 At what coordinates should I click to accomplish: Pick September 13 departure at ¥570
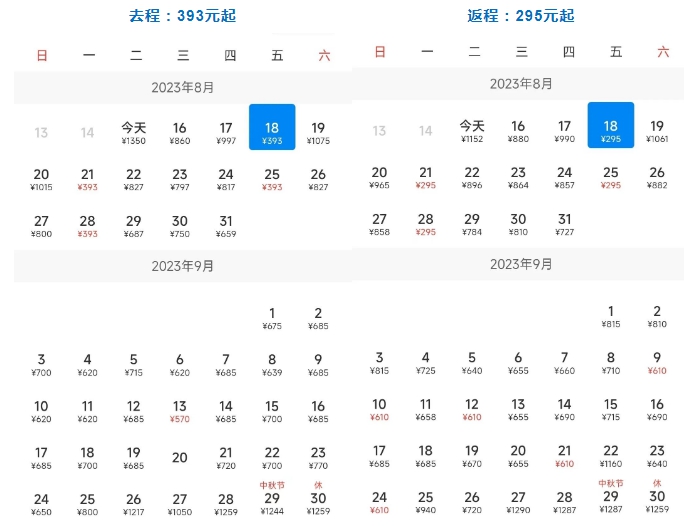[x=180, y=412]
